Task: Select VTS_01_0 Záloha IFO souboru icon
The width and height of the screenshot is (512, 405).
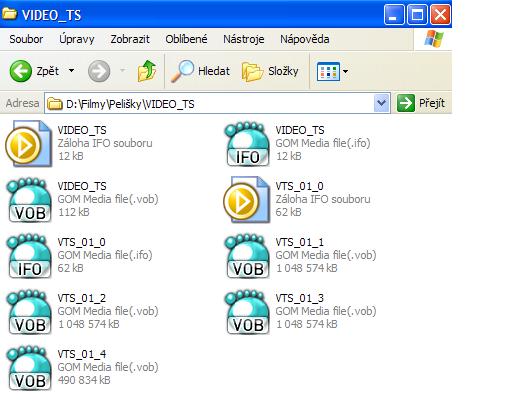Action: point(246,200)
